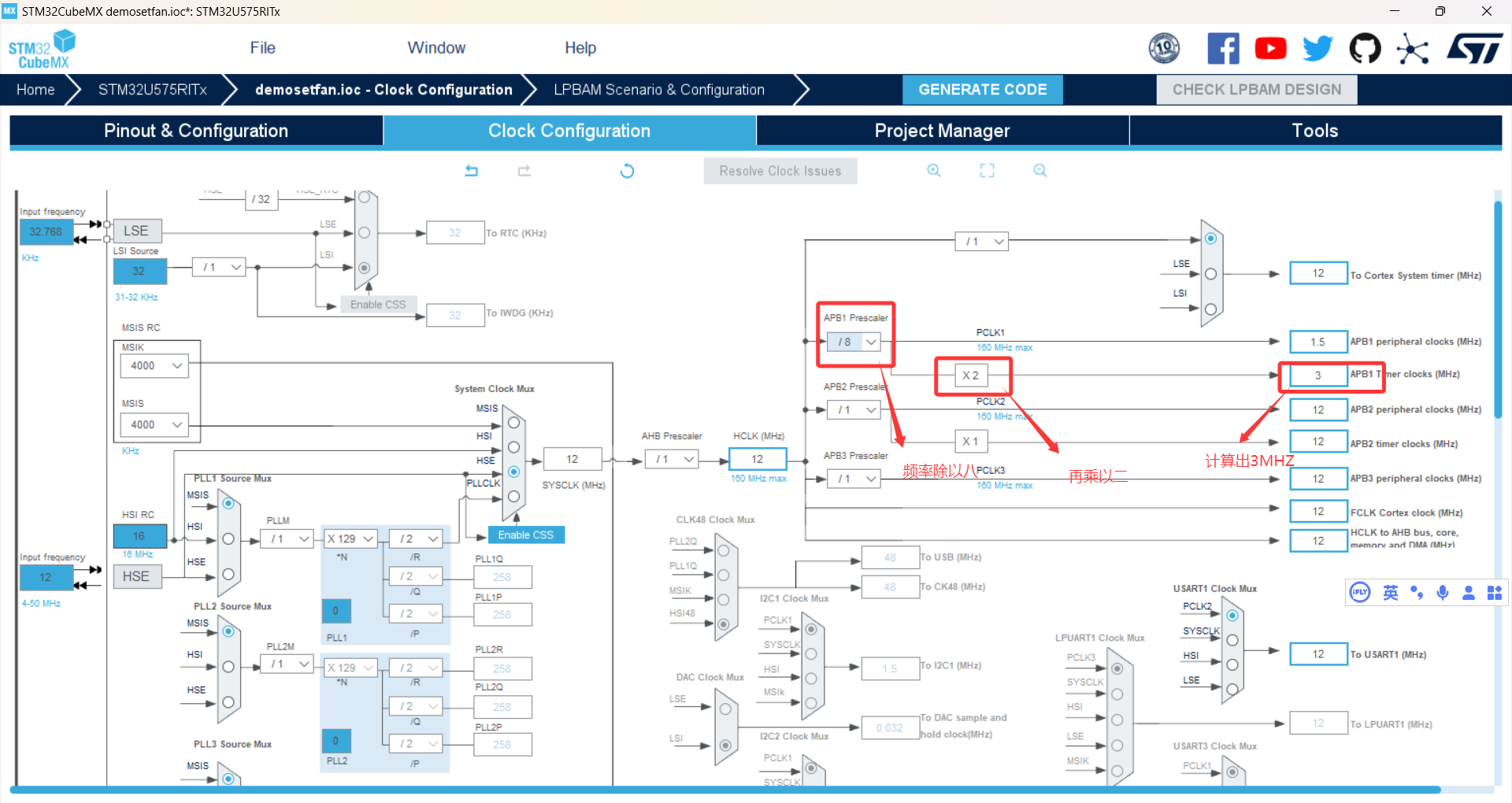
Task: Open the File menu
Action: [x=262, y=48]
